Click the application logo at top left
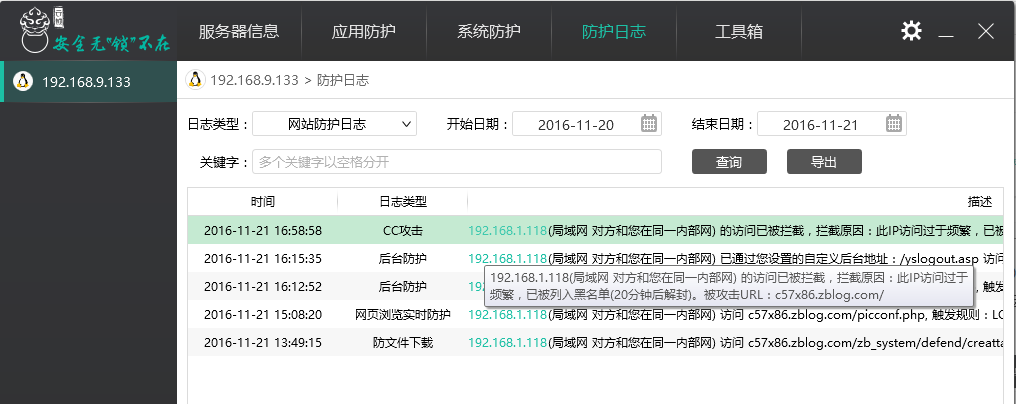 click(40, 31)
